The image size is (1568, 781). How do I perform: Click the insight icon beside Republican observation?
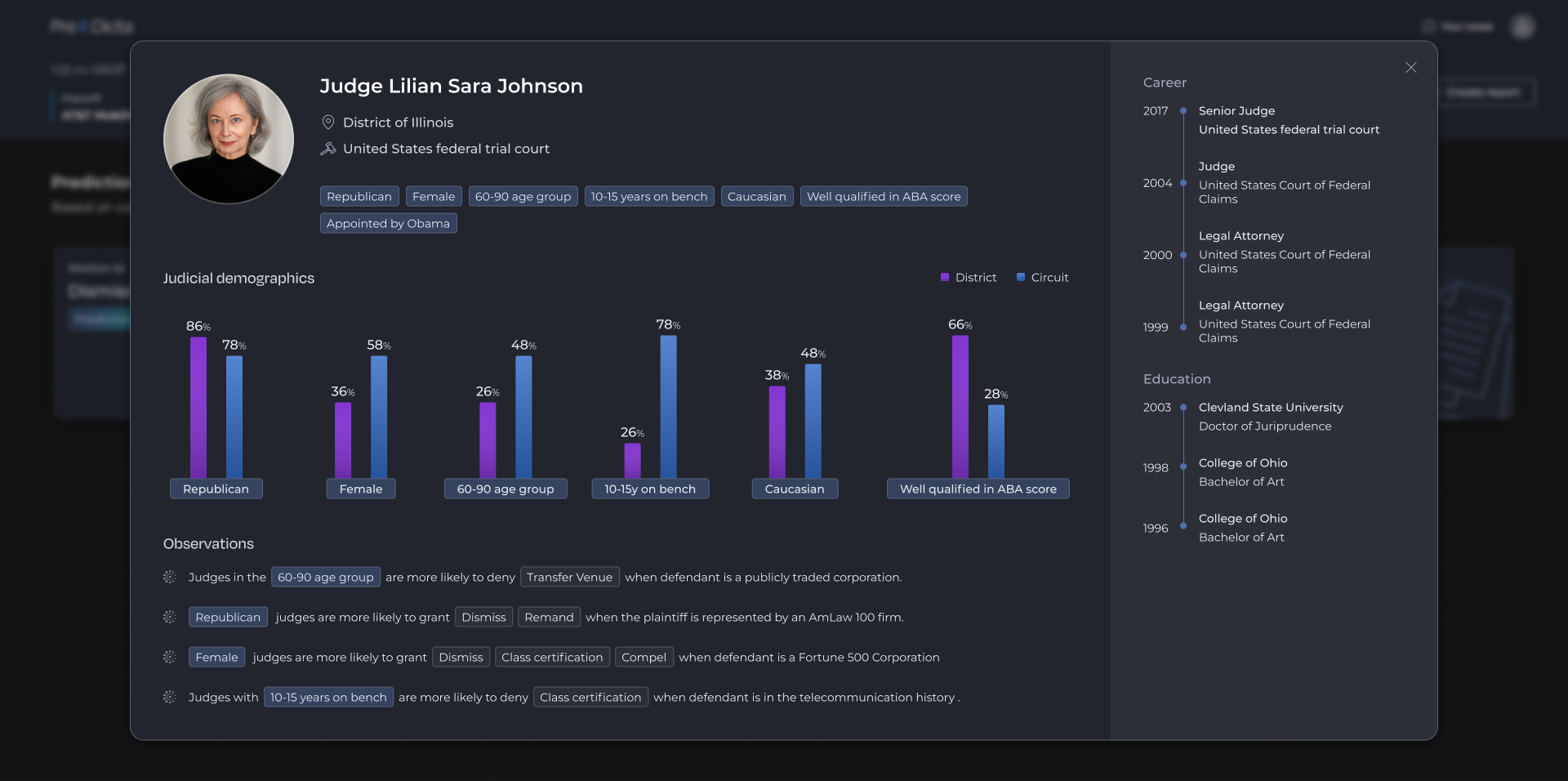point(170,617)
